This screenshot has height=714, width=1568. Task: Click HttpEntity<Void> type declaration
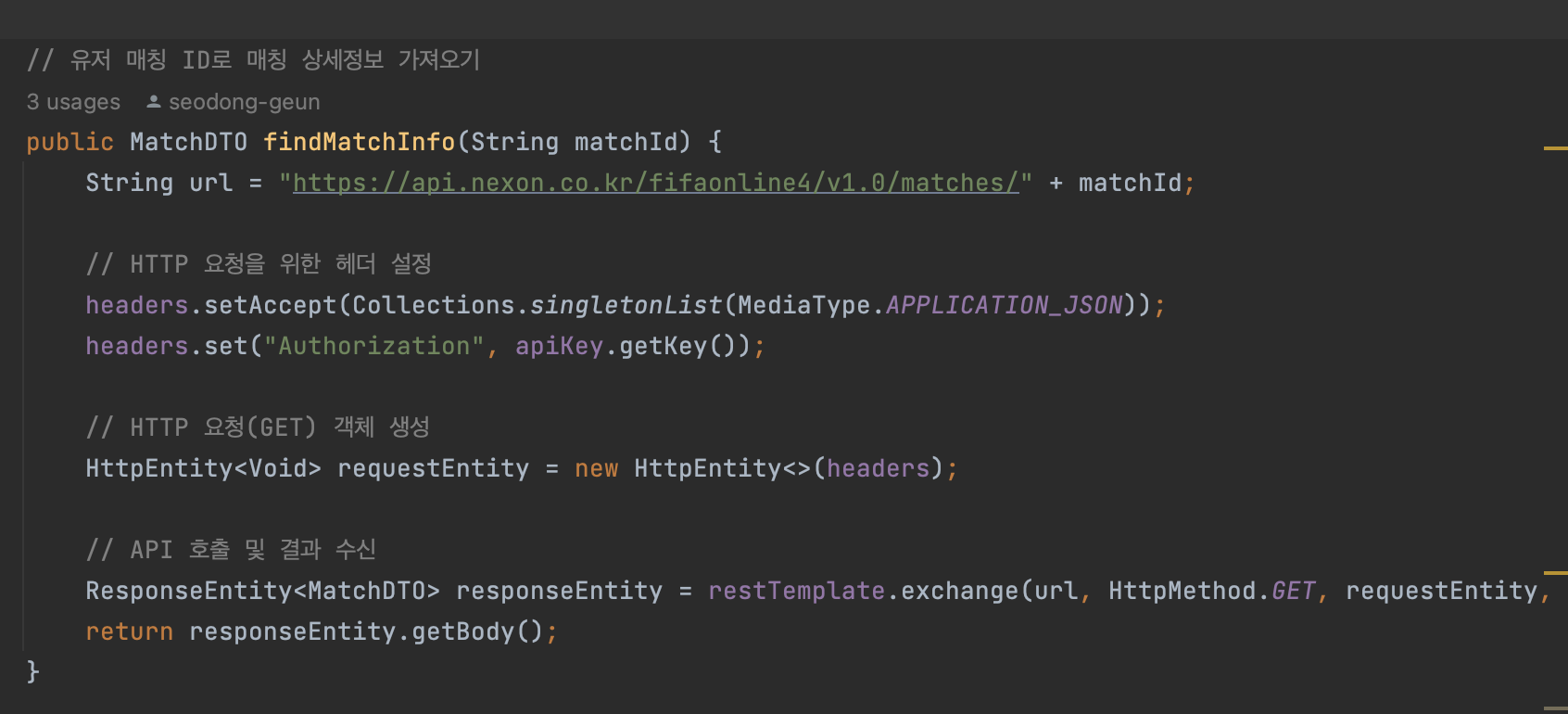(204, 468)
